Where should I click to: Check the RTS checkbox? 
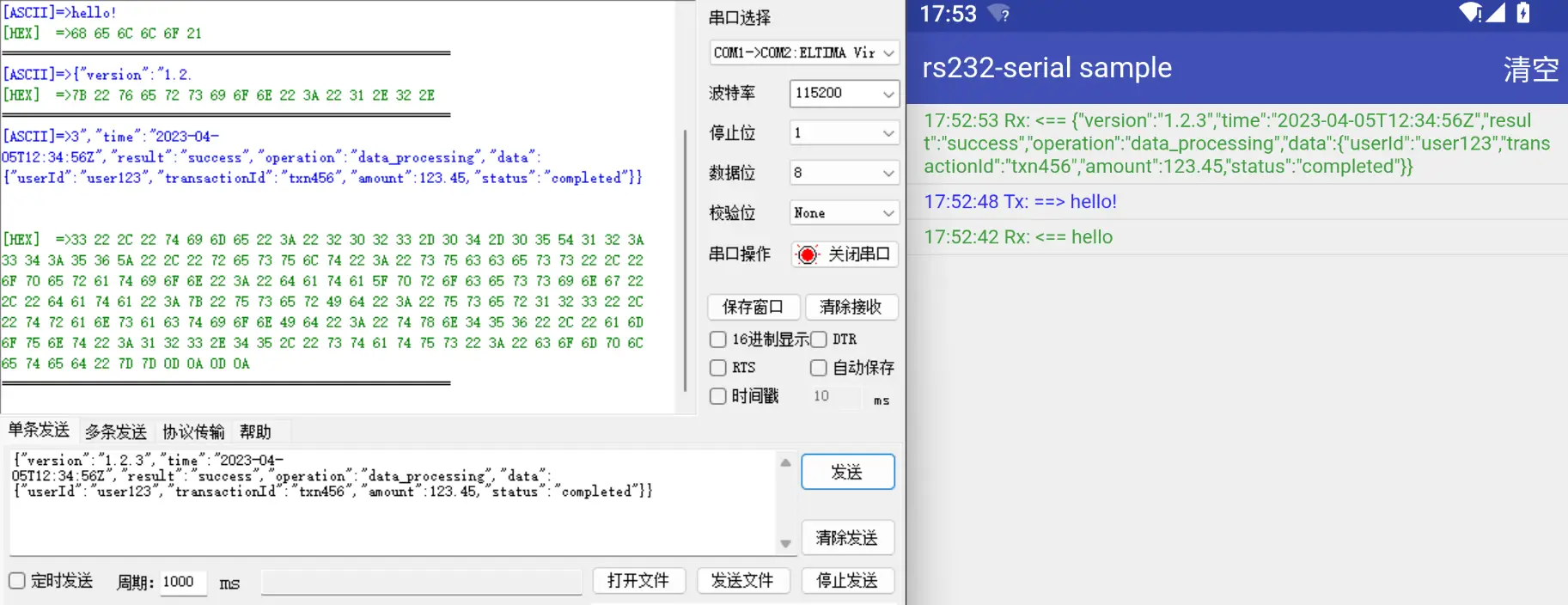pos(718,368)
